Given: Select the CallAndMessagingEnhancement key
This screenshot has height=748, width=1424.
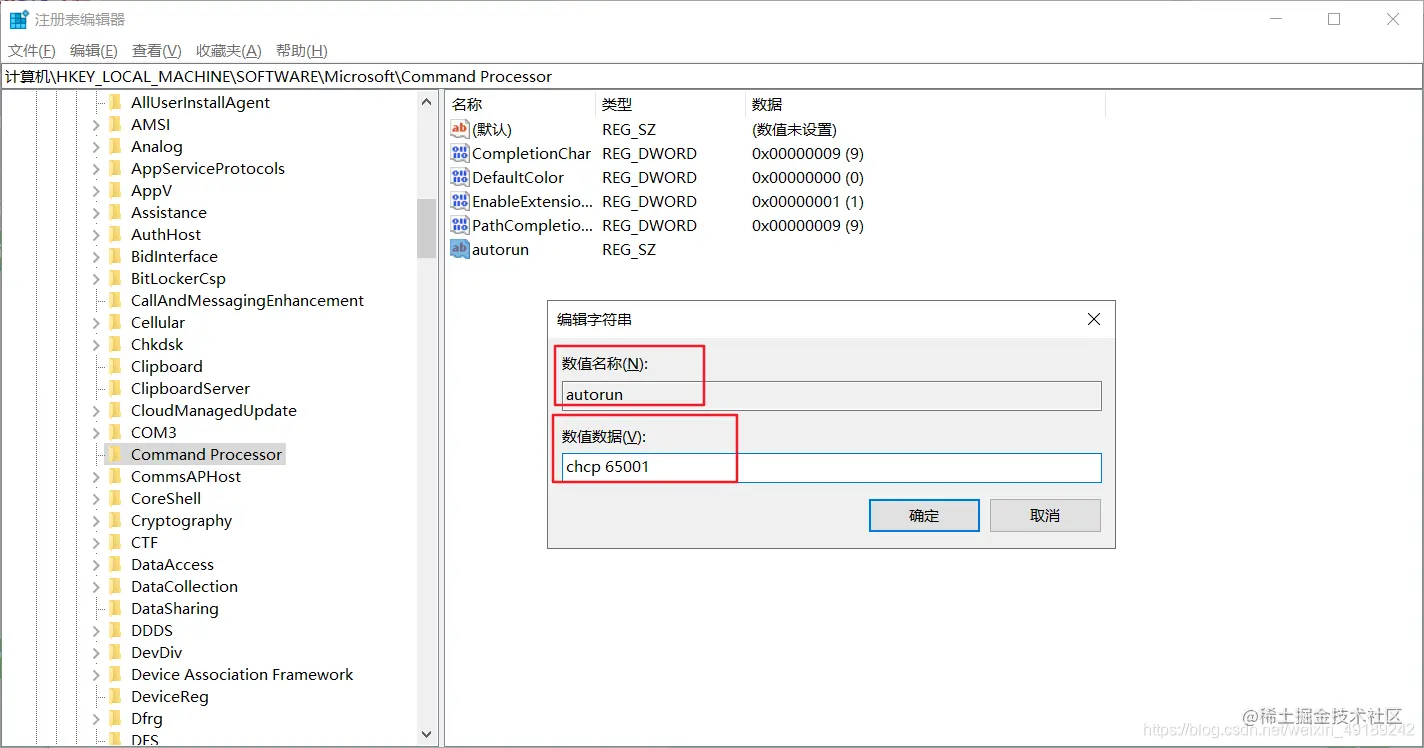Looking at the screenshot, I should (247, 300).
